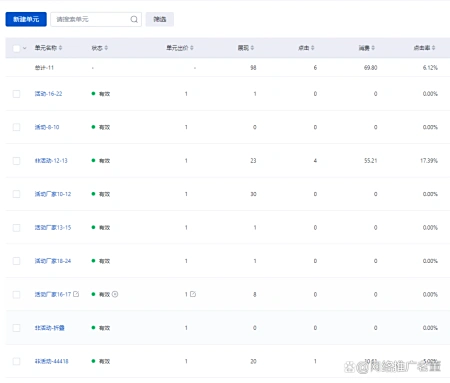Open unit link ending 44418
The width and height of the screenshot is (450, 383).
pyautogui.click(x=51, y=361)
